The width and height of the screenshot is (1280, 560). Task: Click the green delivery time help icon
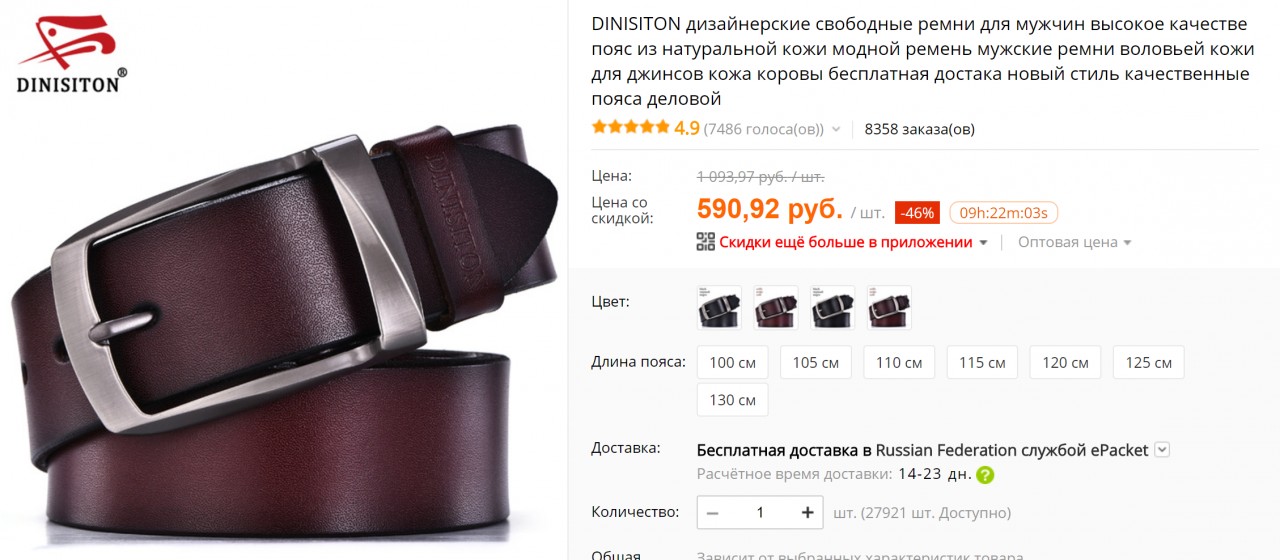[985, 475]
